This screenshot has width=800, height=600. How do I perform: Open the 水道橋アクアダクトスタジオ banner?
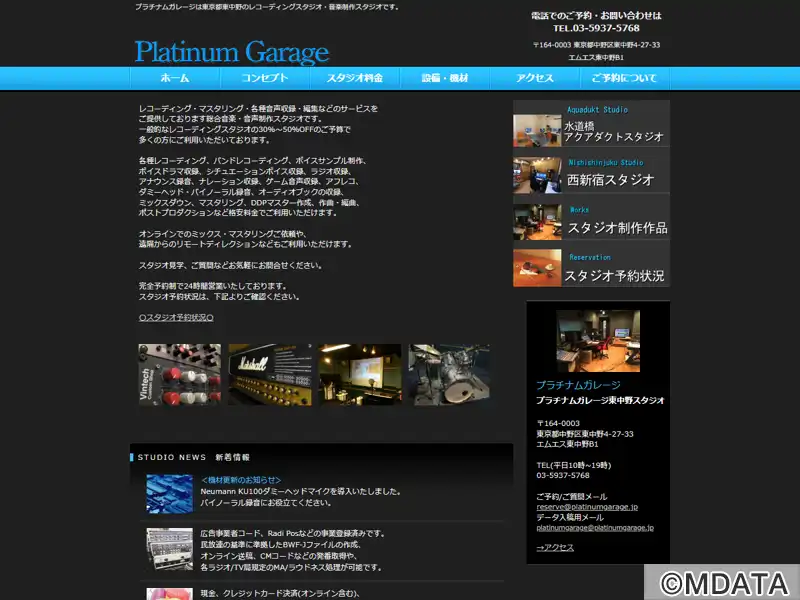point(591,123)
